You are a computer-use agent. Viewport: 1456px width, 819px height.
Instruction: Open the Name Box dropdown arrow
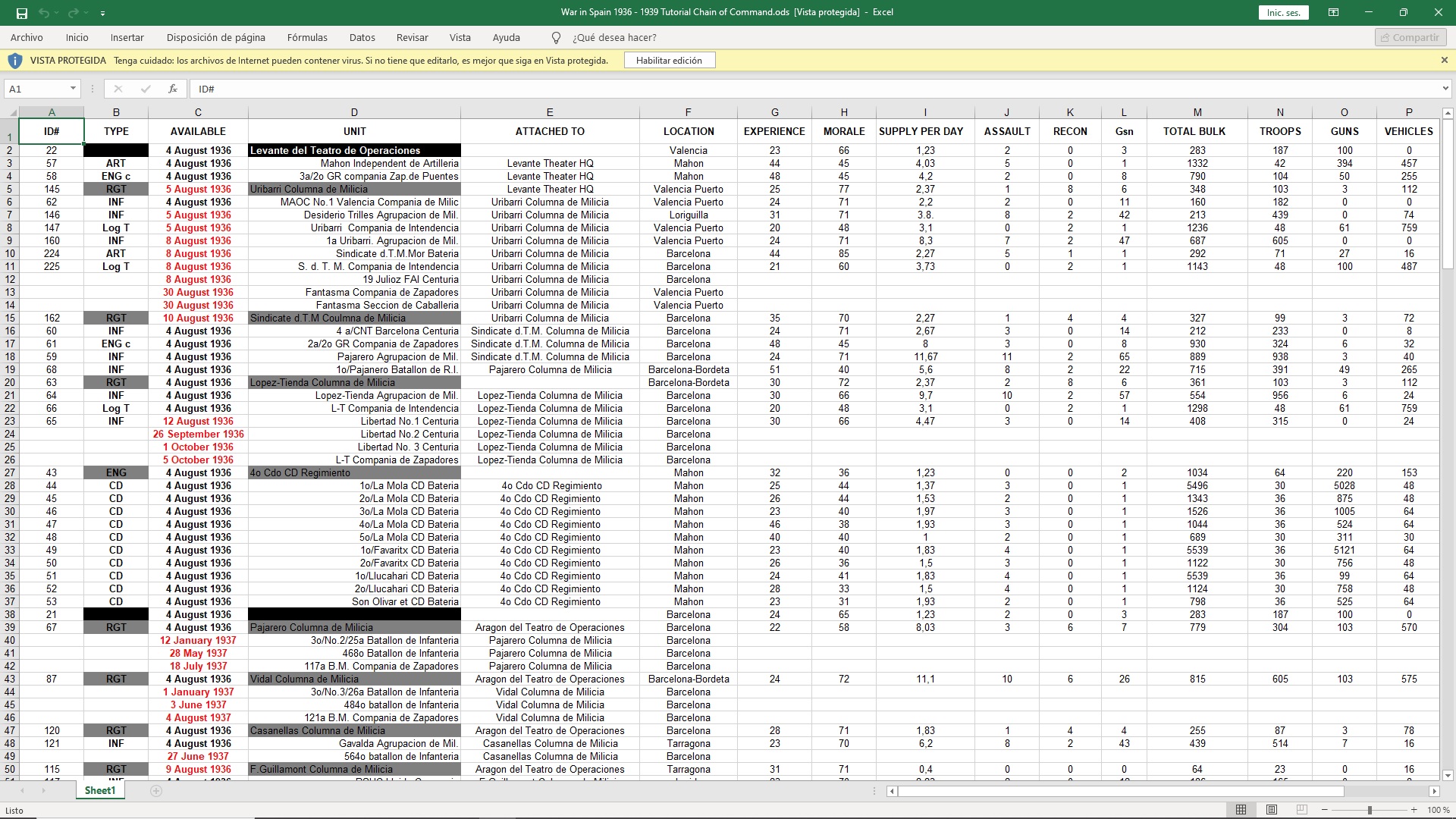(73, 89)
